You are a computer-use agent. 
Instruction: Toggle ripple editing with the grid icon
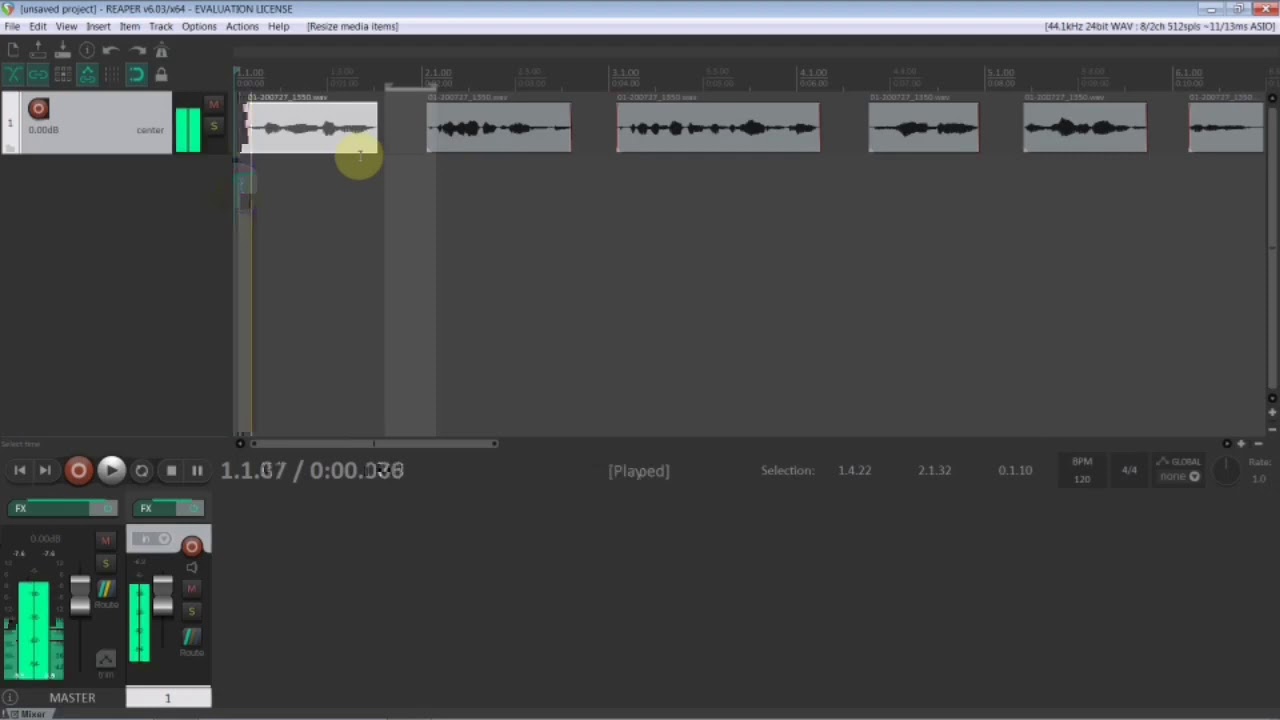tap(62, 75)
